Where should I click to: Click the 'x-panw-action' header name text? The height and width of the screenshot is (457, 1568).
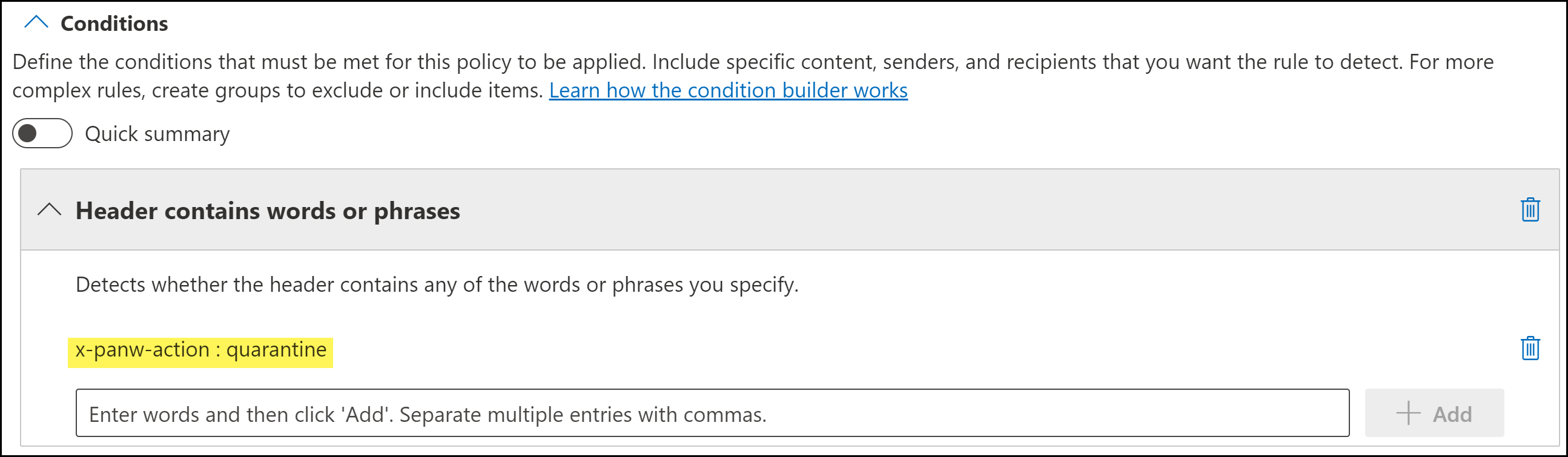[142, 350]
